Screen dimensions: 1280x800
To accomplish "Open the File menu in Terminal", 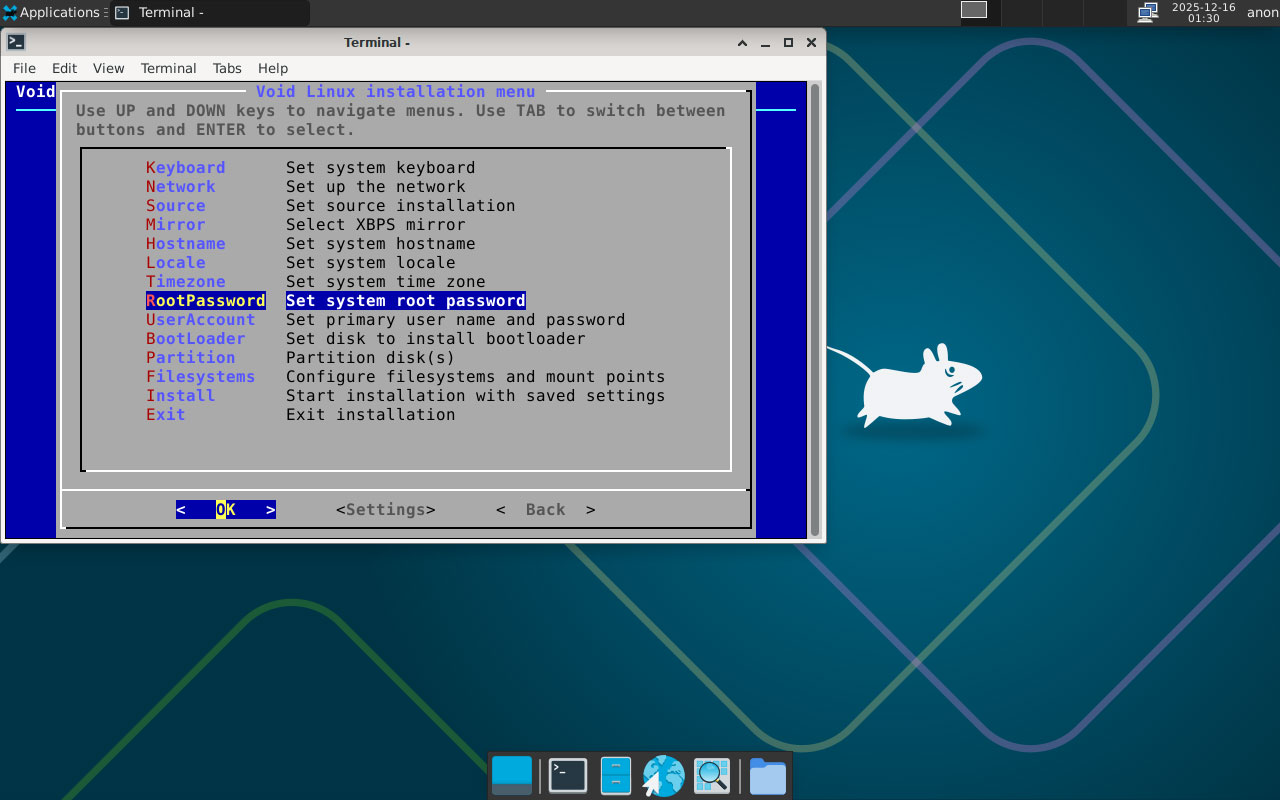I will pyautogui.click(x=24, y=68).
